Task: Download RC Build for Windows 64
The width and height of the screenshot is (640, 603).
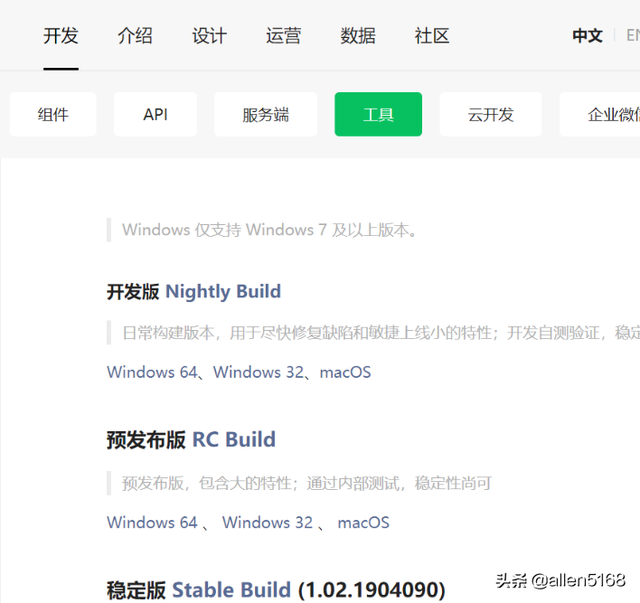Action: [x=152, y=523]
